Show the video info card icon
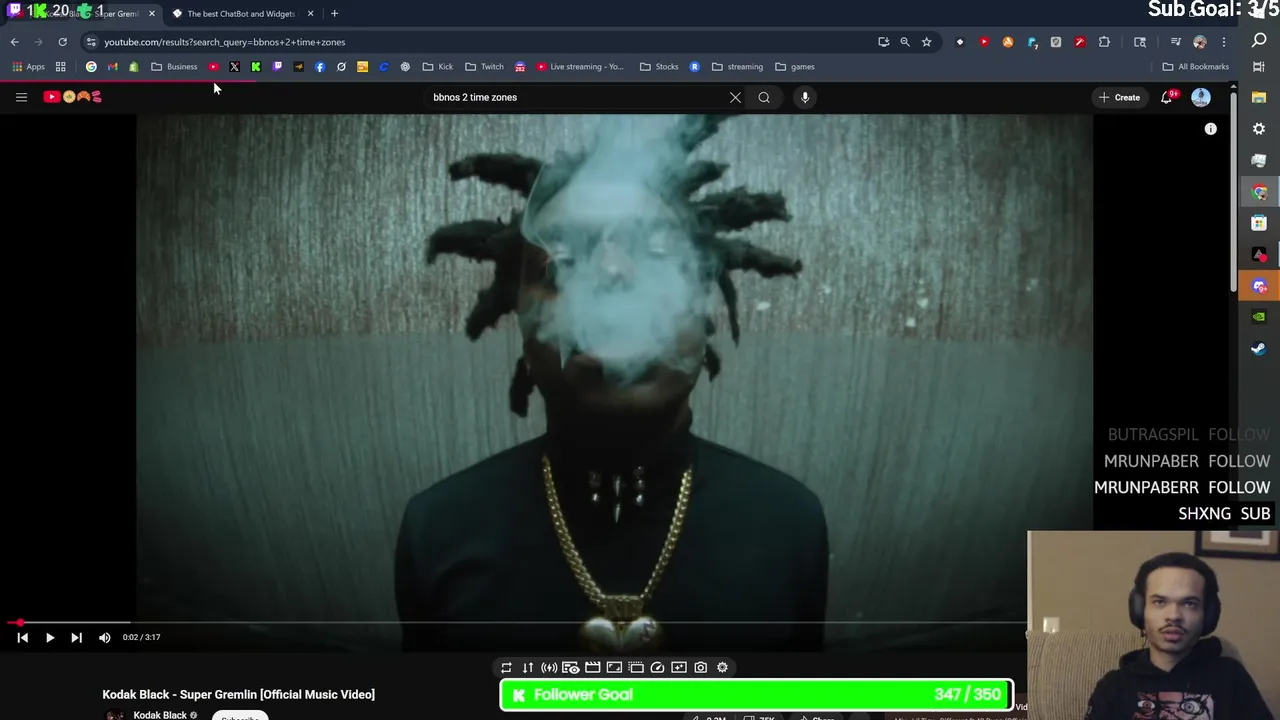 click(1210, 129)
